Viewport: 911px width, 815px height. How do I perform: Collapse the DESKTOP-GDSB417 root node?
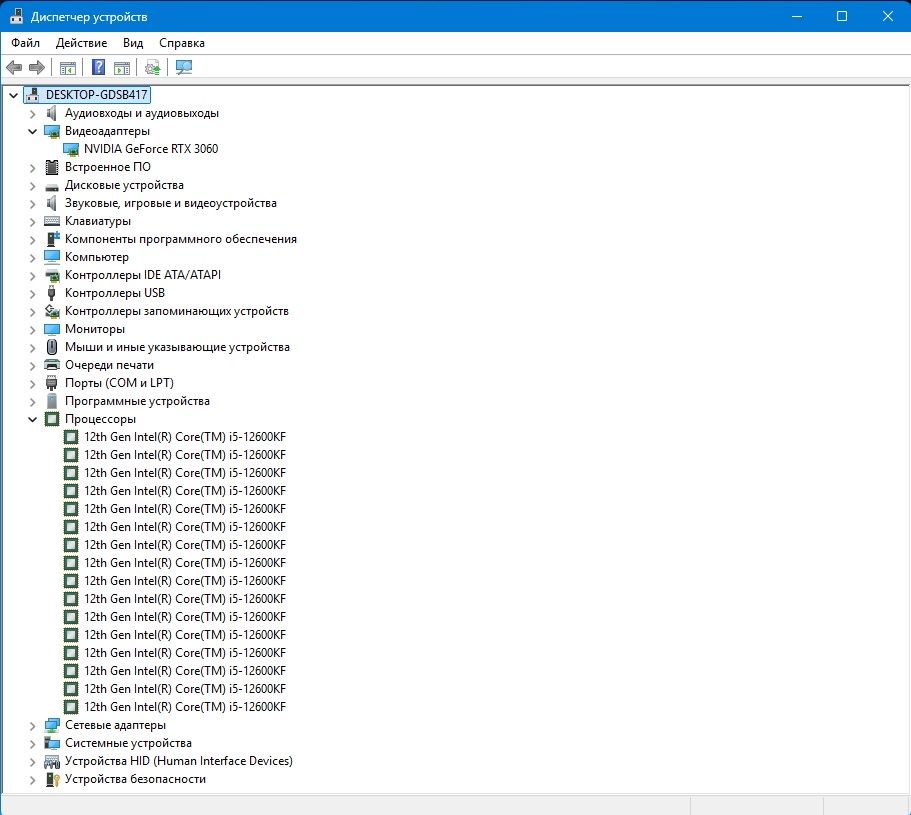point(13,95)
